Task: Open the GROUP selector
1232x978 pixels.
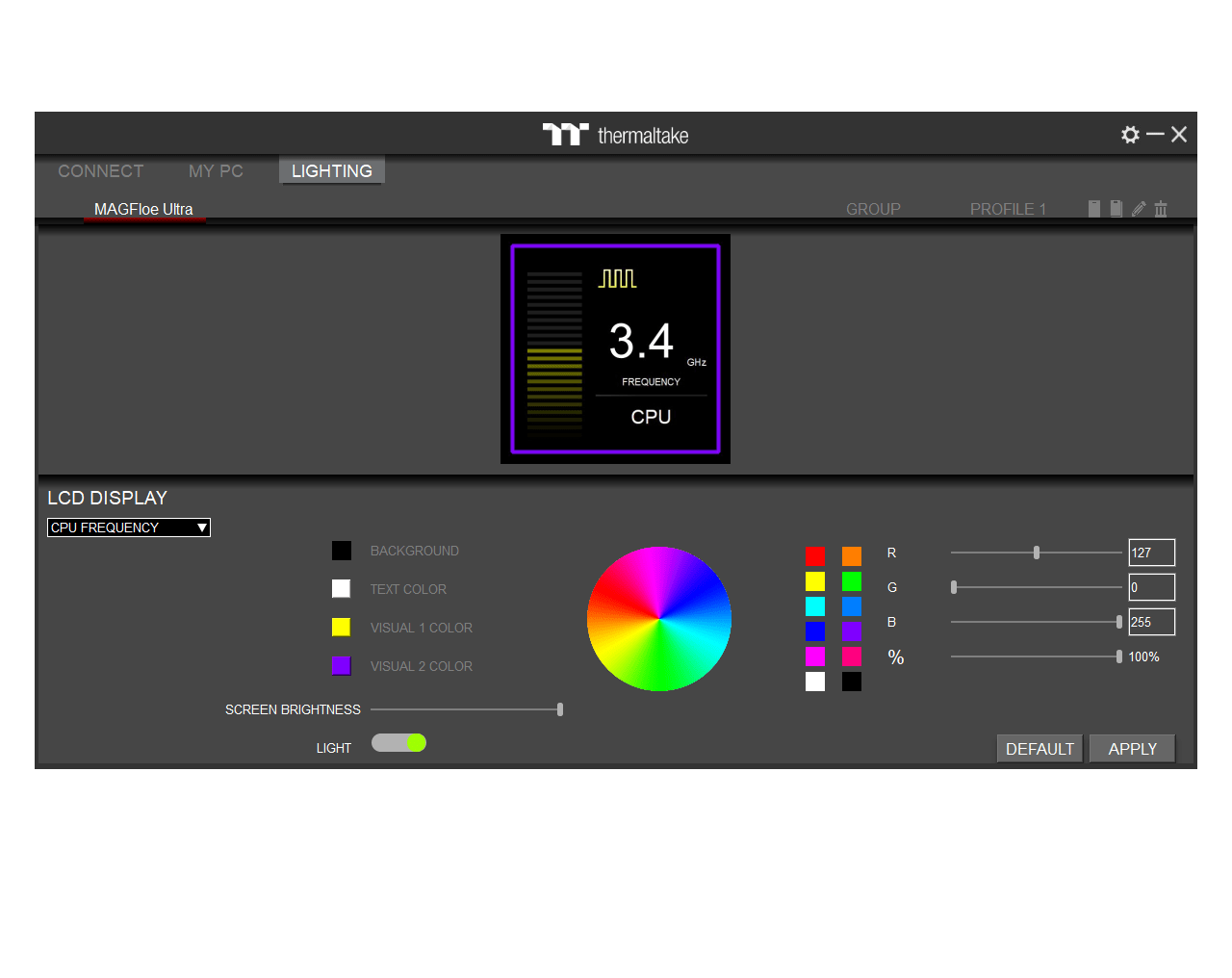Action: pos(873,209)
